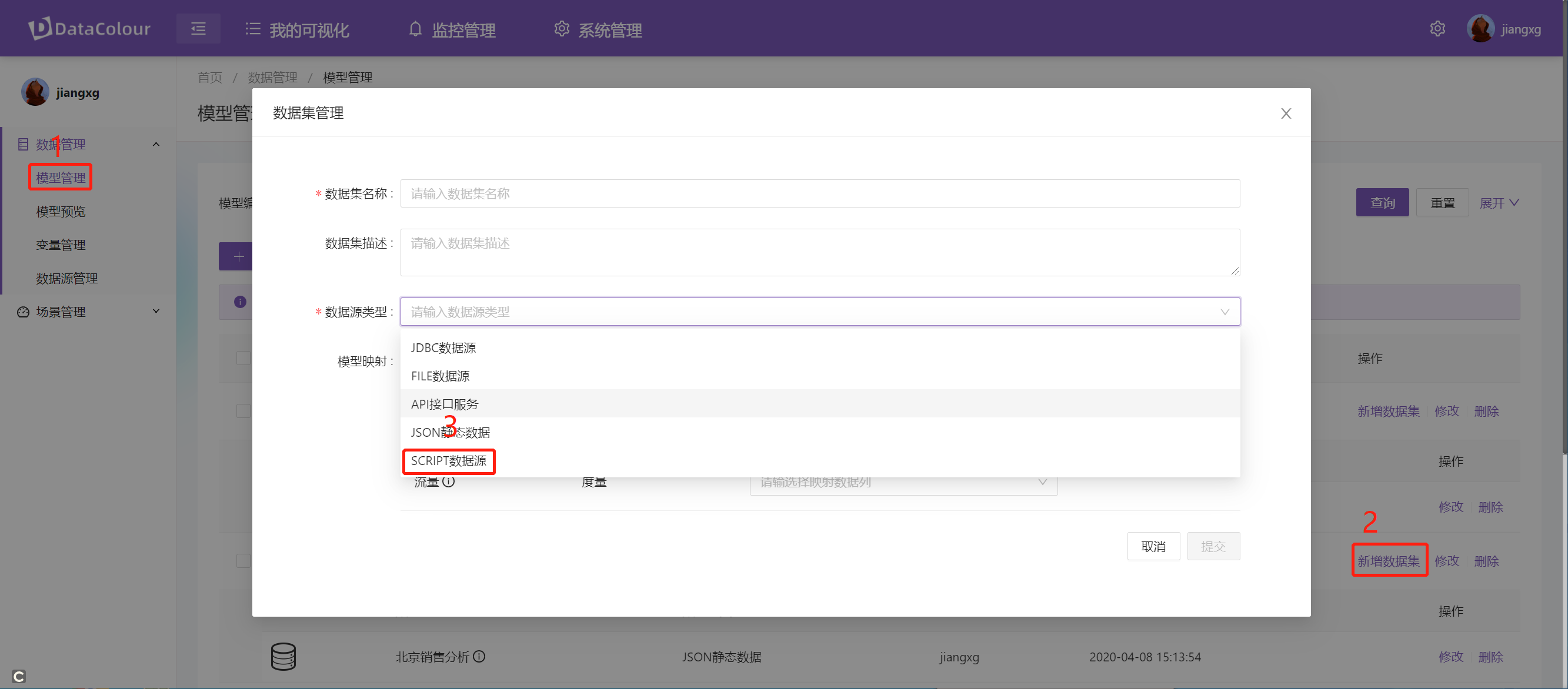Expand 展开 results panel

[1500, 204]
